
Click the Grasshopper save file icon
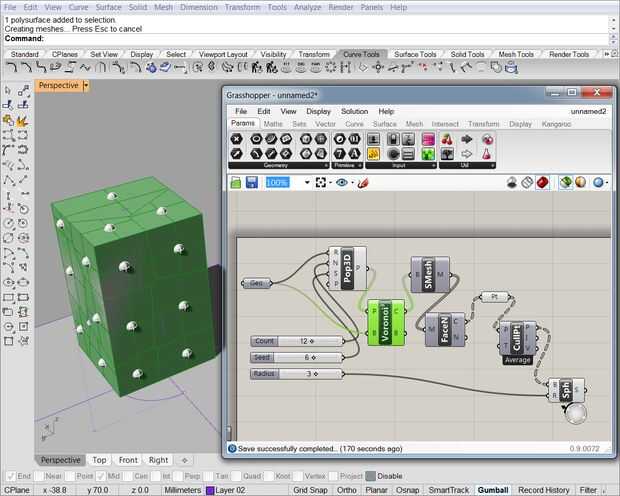[251, 183]
